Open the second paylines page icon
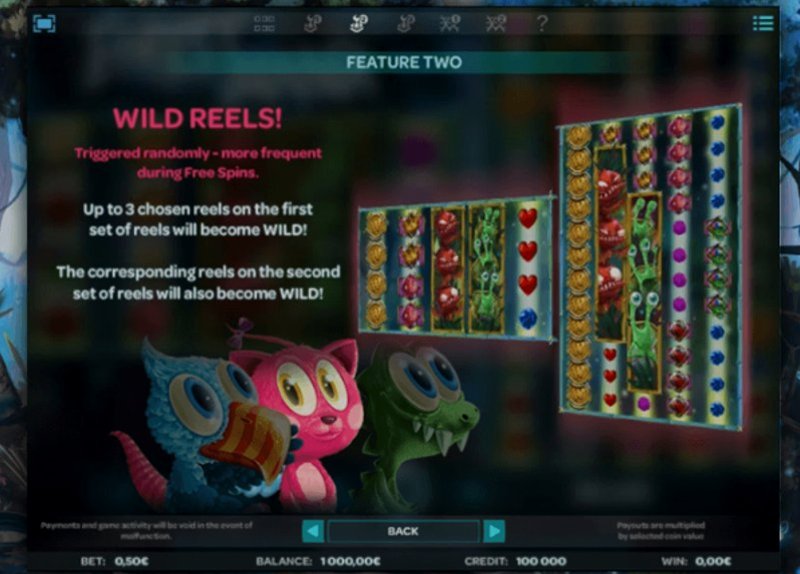 [496, 23]
